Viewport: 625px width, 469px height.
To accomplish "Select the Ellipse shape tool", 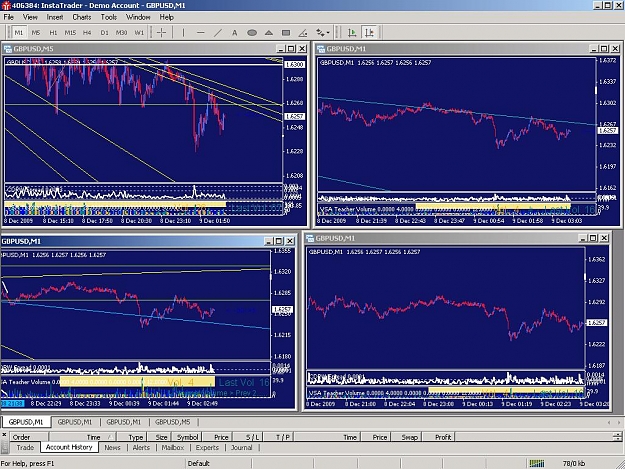I will pyautogui.click(x=252, y=33).
